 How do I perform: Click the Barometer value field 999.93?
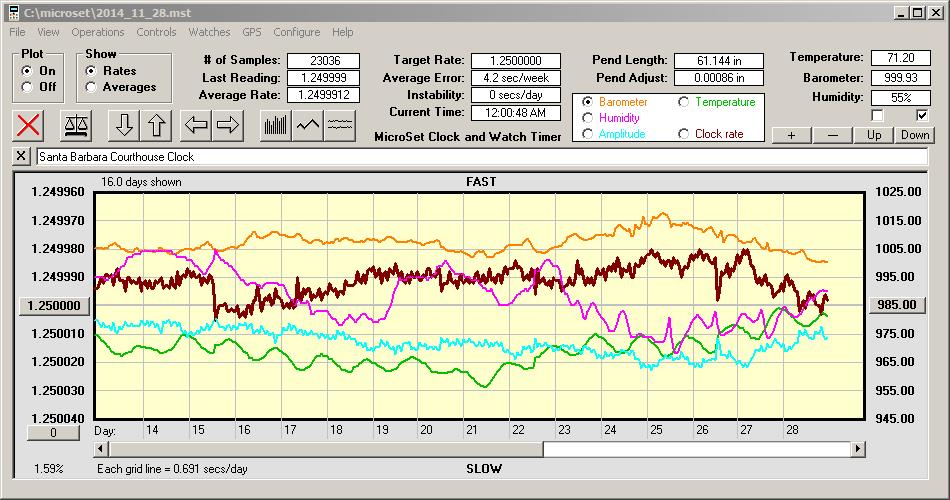[x=900, y=78]
